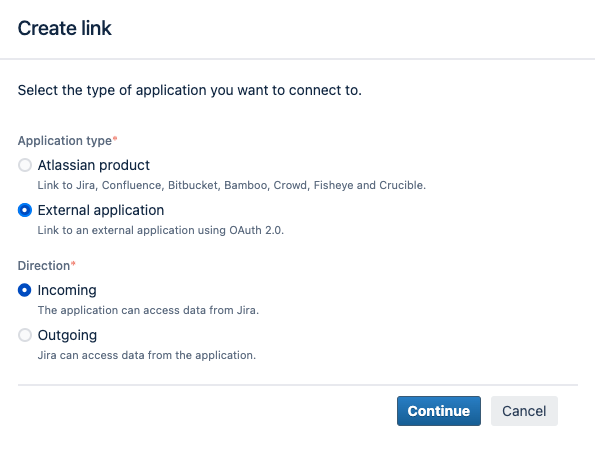
Task: Choose the Outgoing direction radio button
Action: [x=25, y=335]
